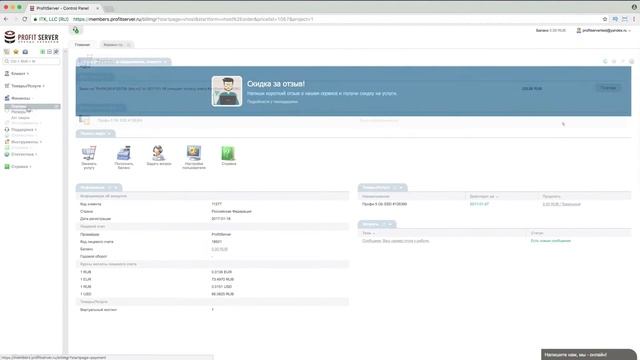Click the ProfitServer - Control Panel browser tab
640x360 pixels.
coord(62,8)
